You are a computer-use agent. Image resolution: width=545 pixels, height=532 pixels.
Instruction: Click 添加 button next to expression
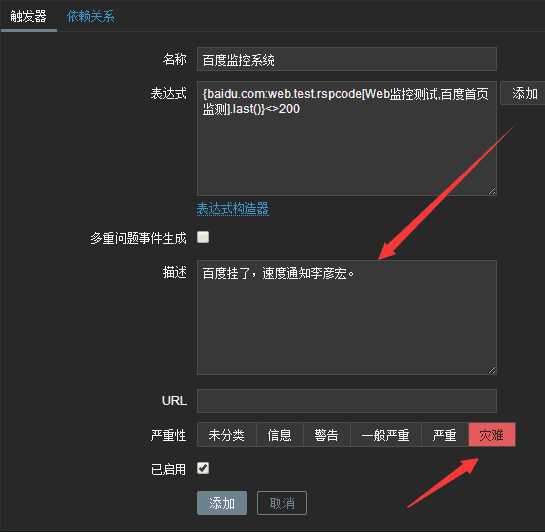(x=524, y=93)
